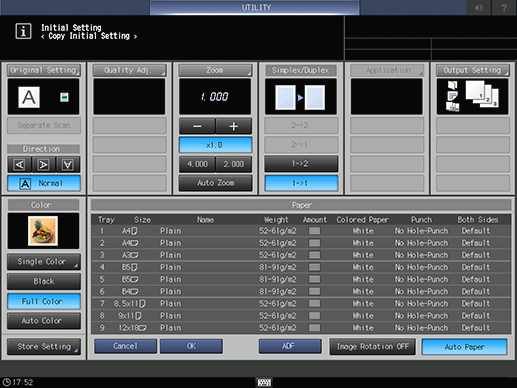Open help with the question mark icon
The width and height of the screenshot is (517, 388).
pyautogui.click(x=504, y=7)
